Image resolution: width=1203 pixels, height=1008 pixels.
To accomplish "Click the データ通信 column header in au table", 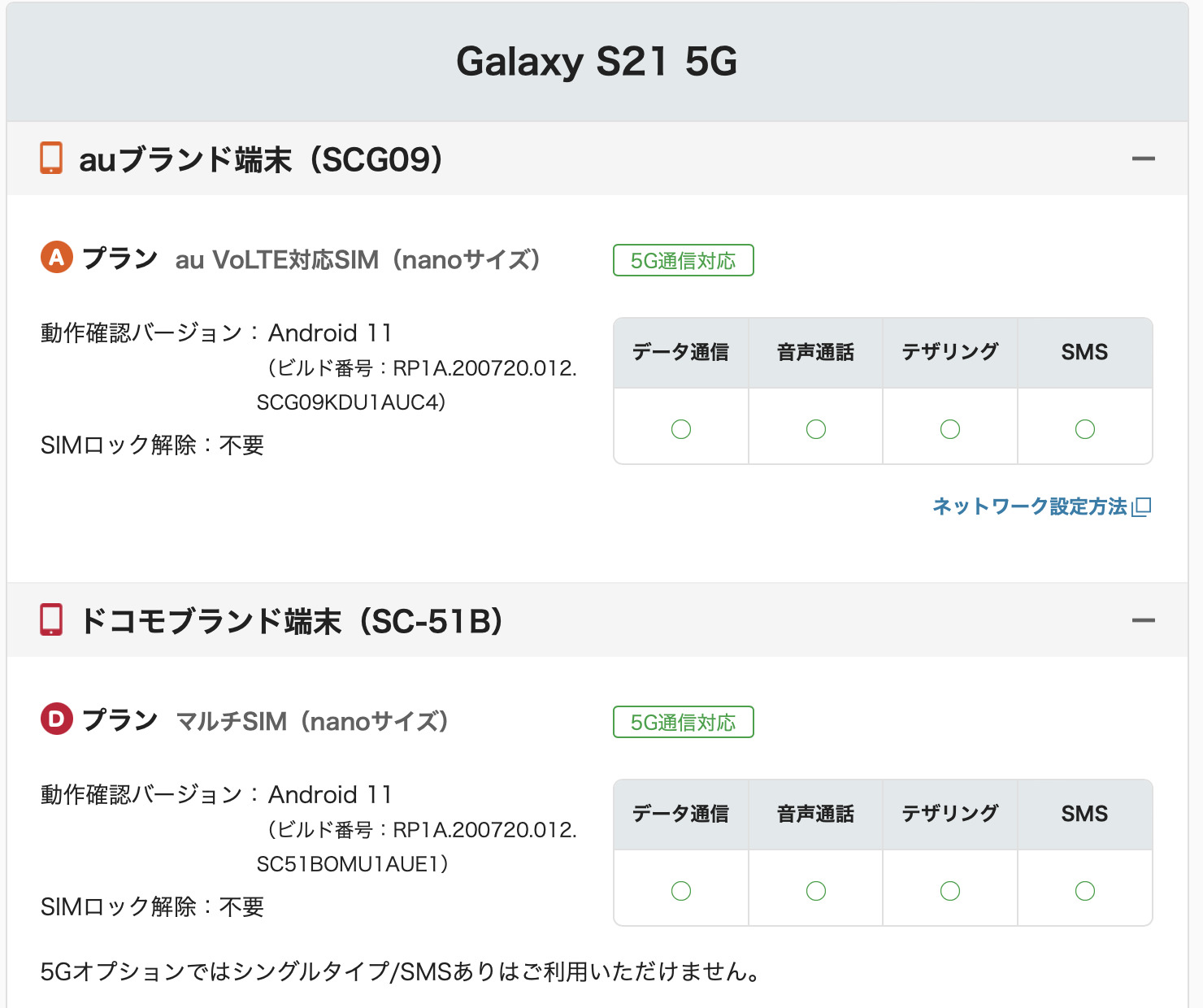I will pyautogui.click(x=681, y=352).
